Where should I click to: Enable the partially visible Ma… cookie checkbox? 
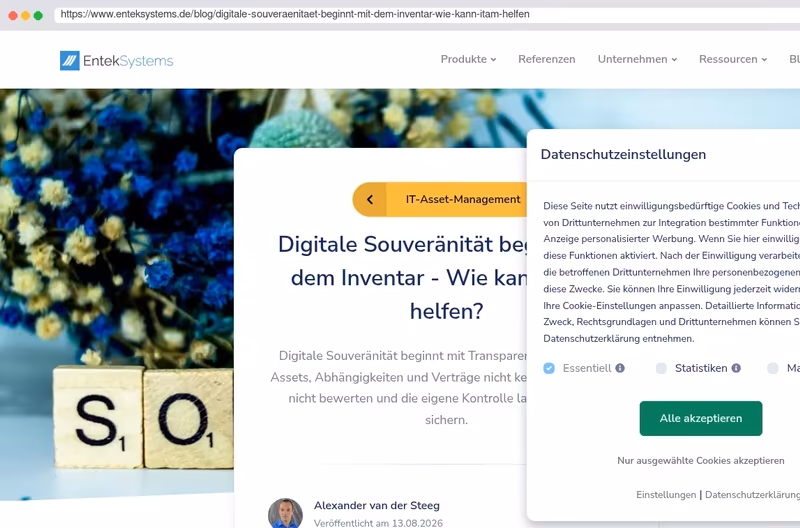[773, 368]
